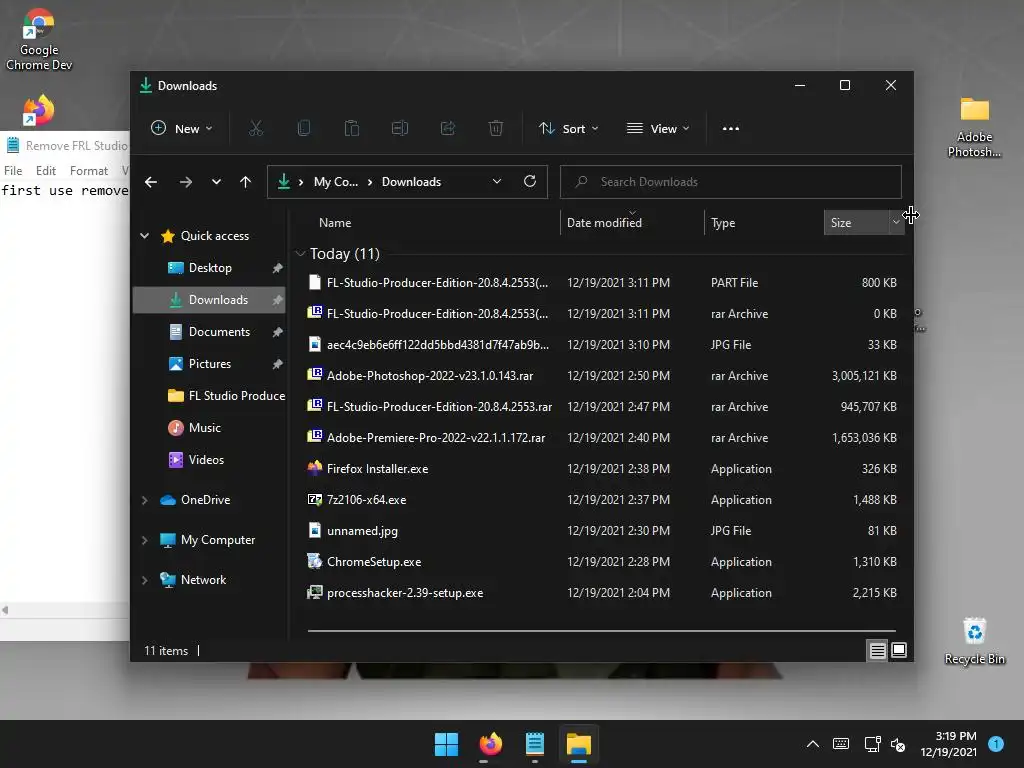Click the Cut scissors icon in toolbar
Screen dimensions: 1024x768
point(256,129)
